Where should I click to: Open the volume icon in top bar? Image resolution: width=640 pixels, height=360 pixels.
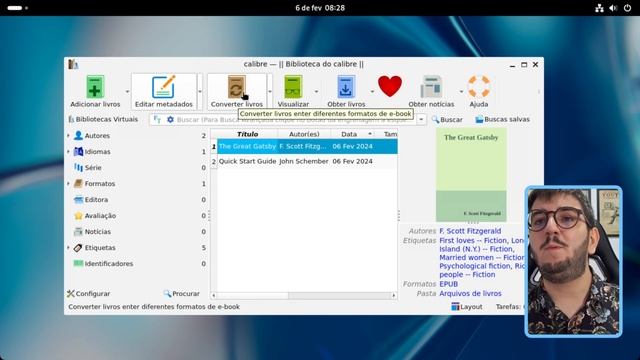pos(613,8)
